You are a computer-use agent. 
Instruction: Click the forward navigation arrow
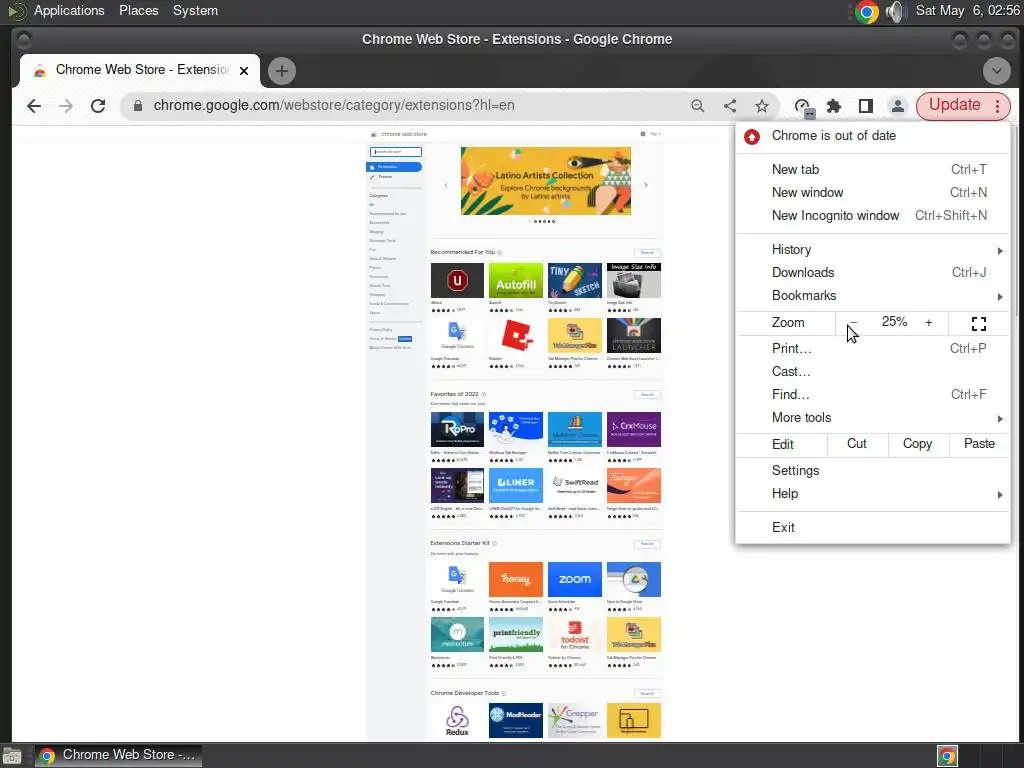click(x=66, y=106)
